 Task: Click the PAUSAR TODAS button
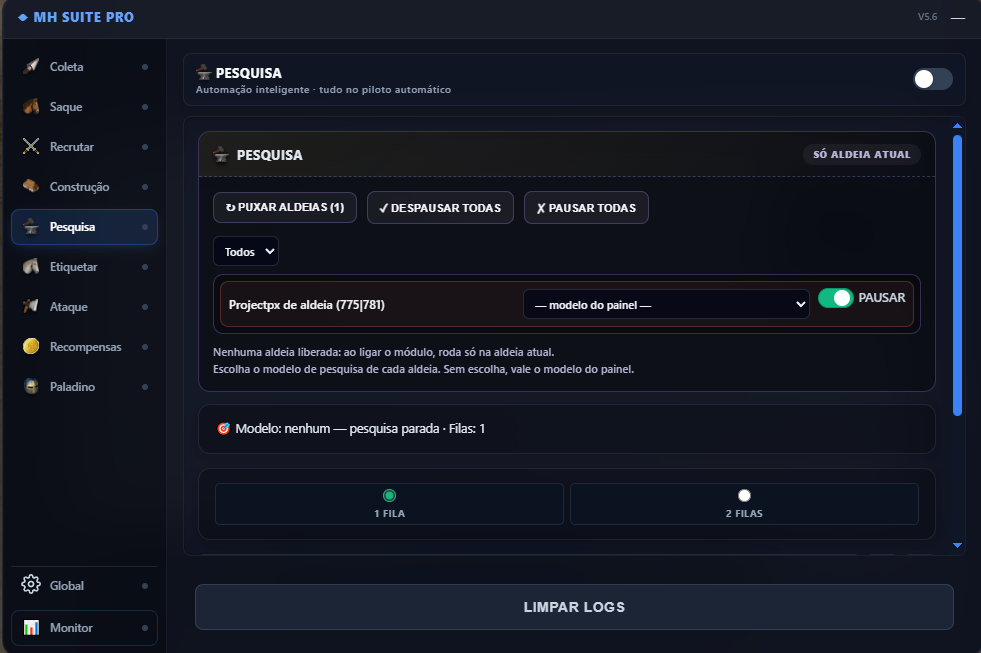tap(586, 208)
